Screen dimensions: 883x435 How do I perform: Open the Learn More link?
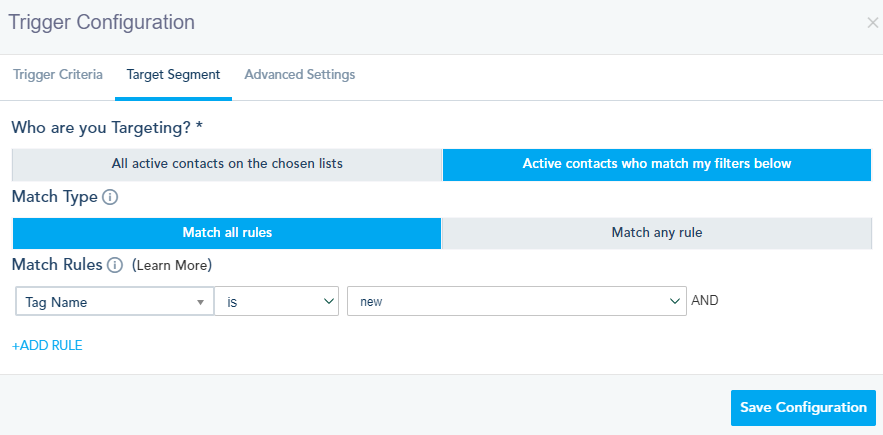(172, 266)
